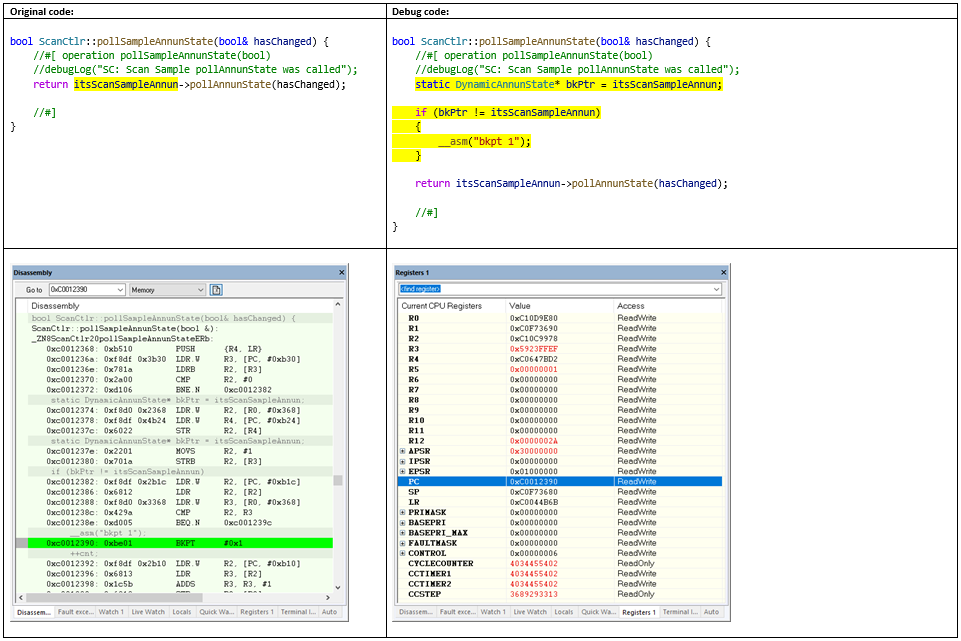Viewport: 961px width, 641px height.
Task: Click the Access column header
Action: [x=667, y=306]
